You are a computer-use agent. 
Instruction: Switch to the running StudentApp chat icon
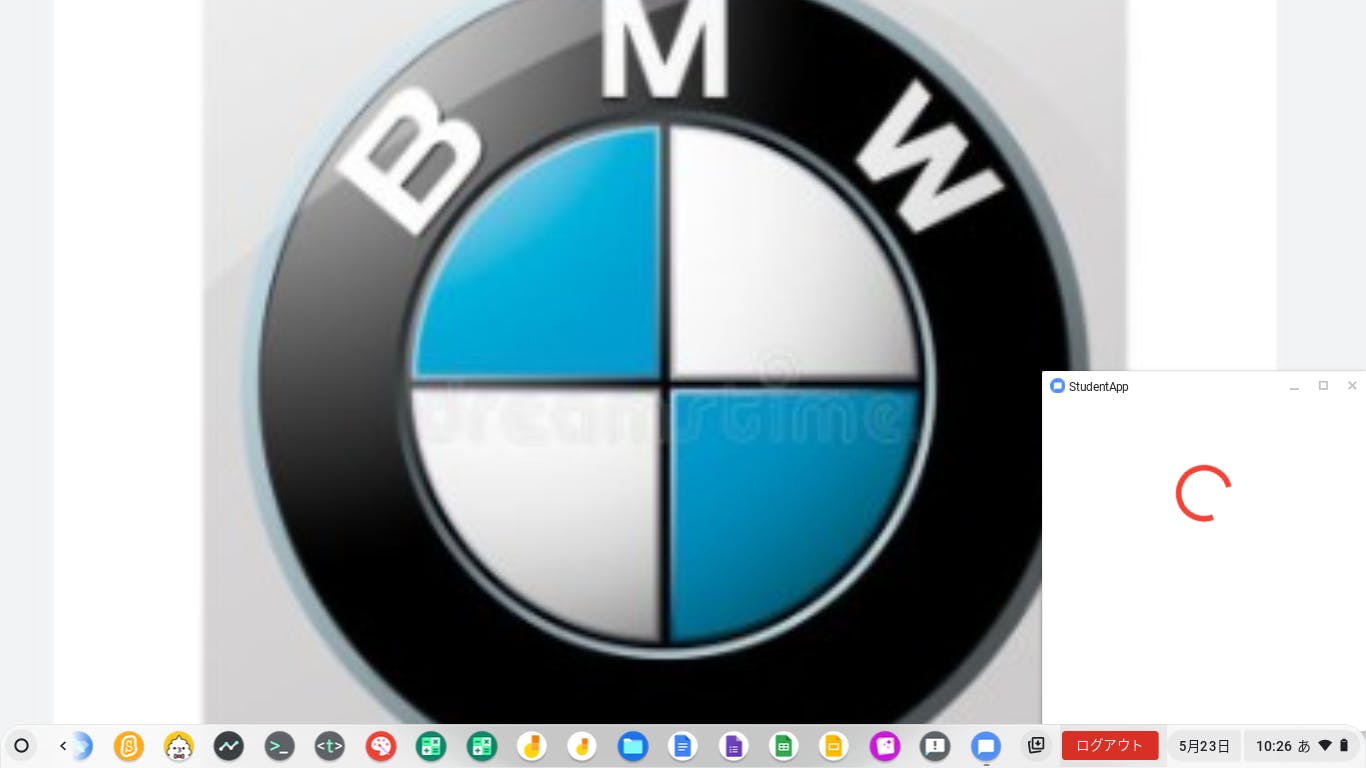tap(986, 746)
